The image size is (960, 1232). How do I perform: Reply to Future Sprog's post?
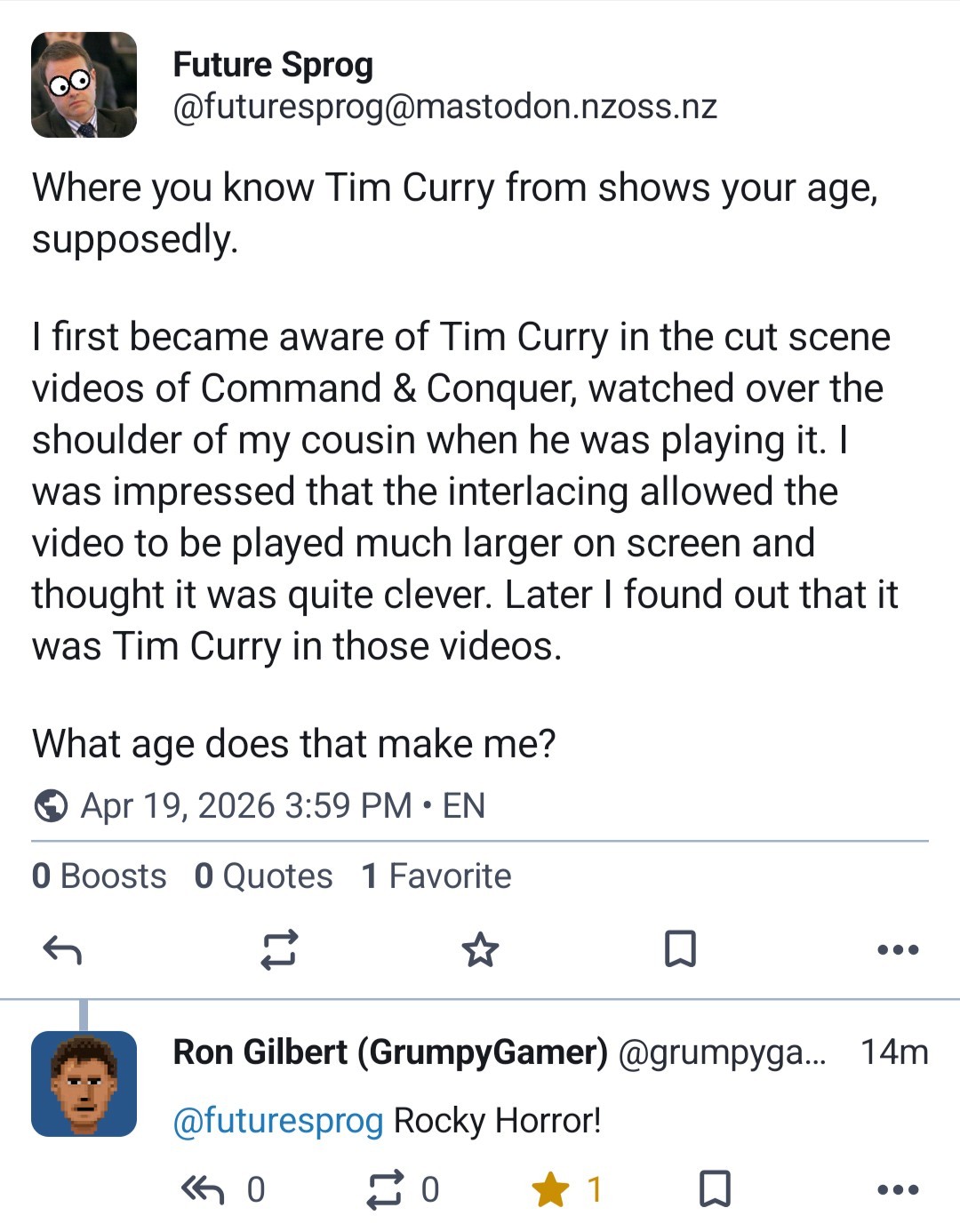[62, 950]
